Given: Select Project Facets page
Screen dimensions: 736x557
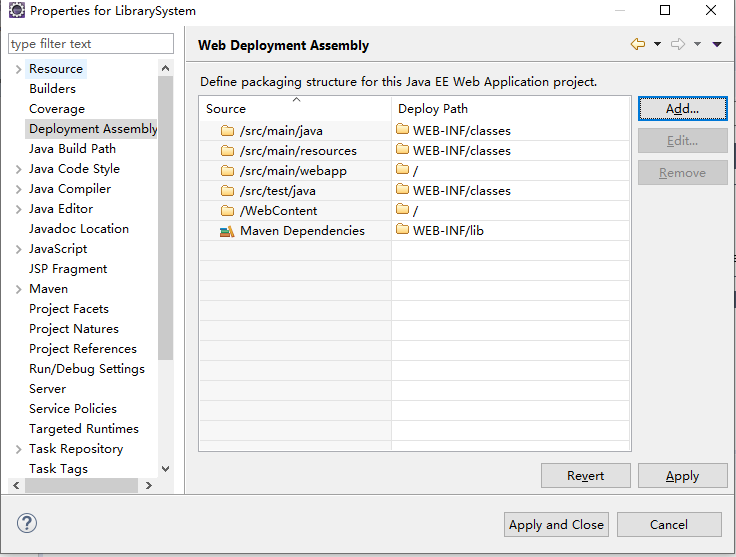Looking at the screenshot, I should (69, 309).
